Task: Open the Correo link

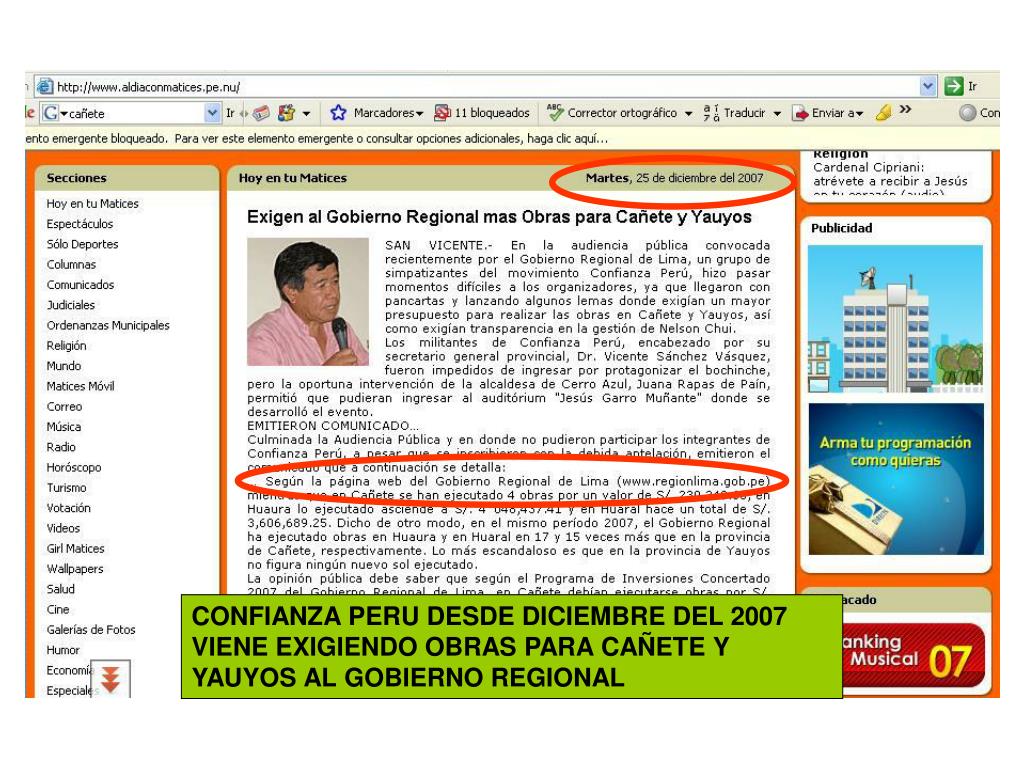Action: coord(64,406)
